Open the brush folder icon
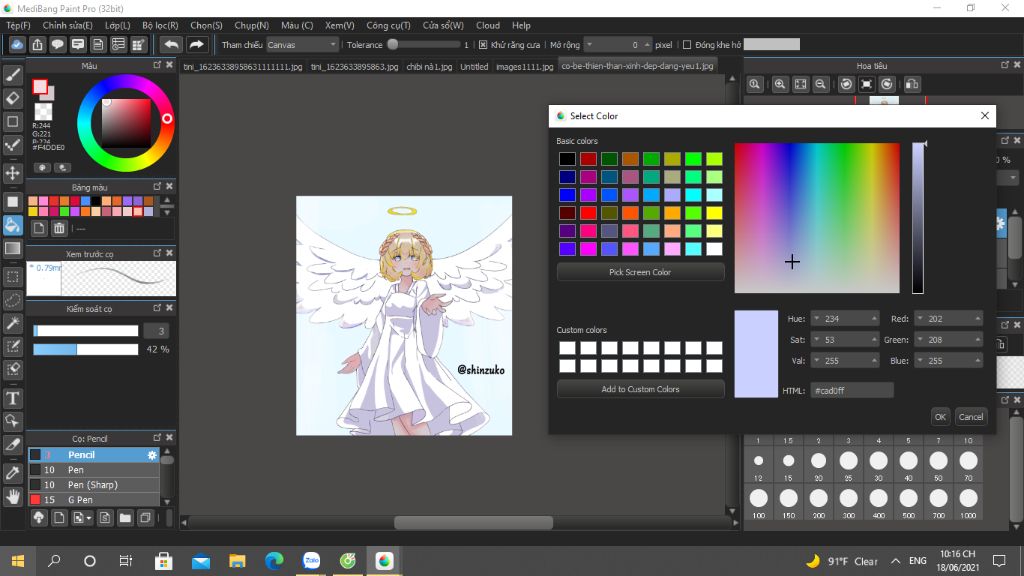The width and height of the screenshot is (1024, 576). (x=125, y=518)
